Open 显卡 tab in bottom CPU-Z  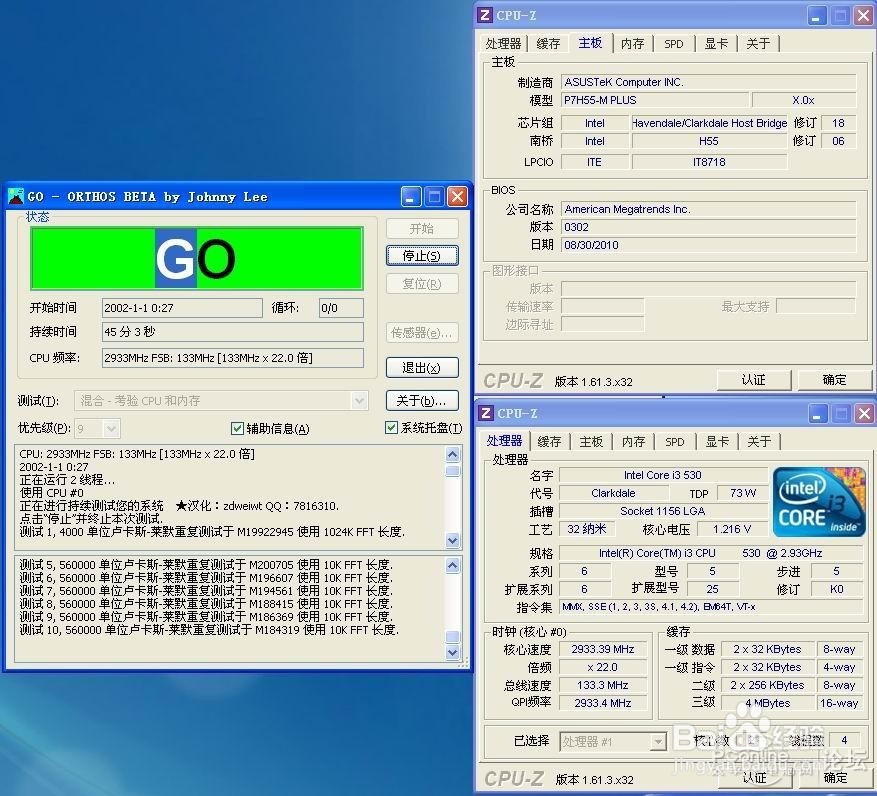pyautogui.click(x=717, y=442)
